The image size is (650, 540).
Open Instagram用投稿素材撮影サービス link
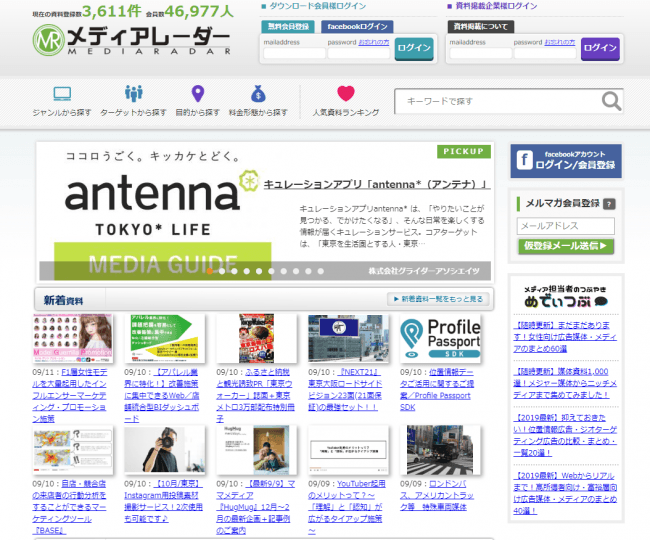click(x=163, y=501)
